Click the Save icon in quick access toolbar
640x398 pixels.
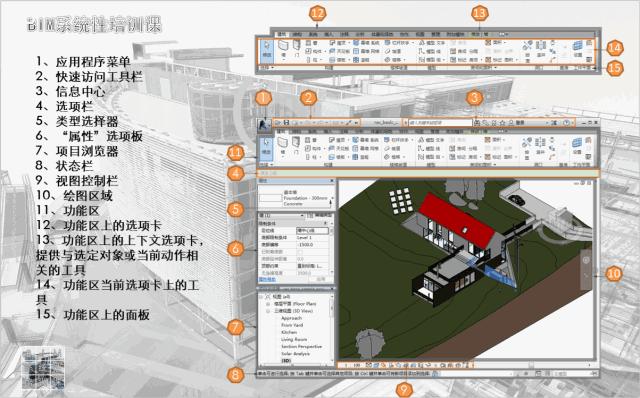tap(287, 122)
